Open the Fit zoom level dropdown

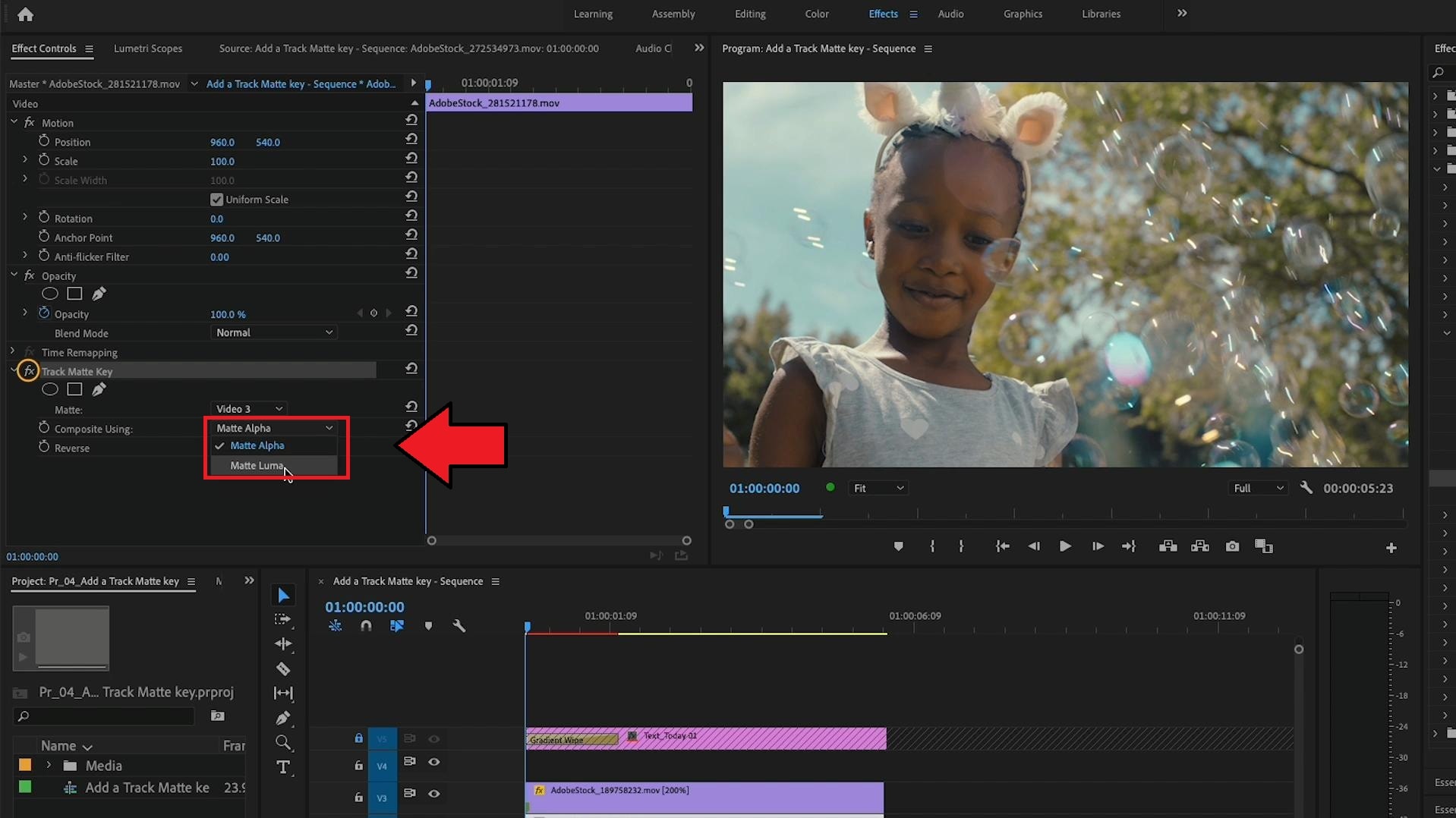[878, 488]
